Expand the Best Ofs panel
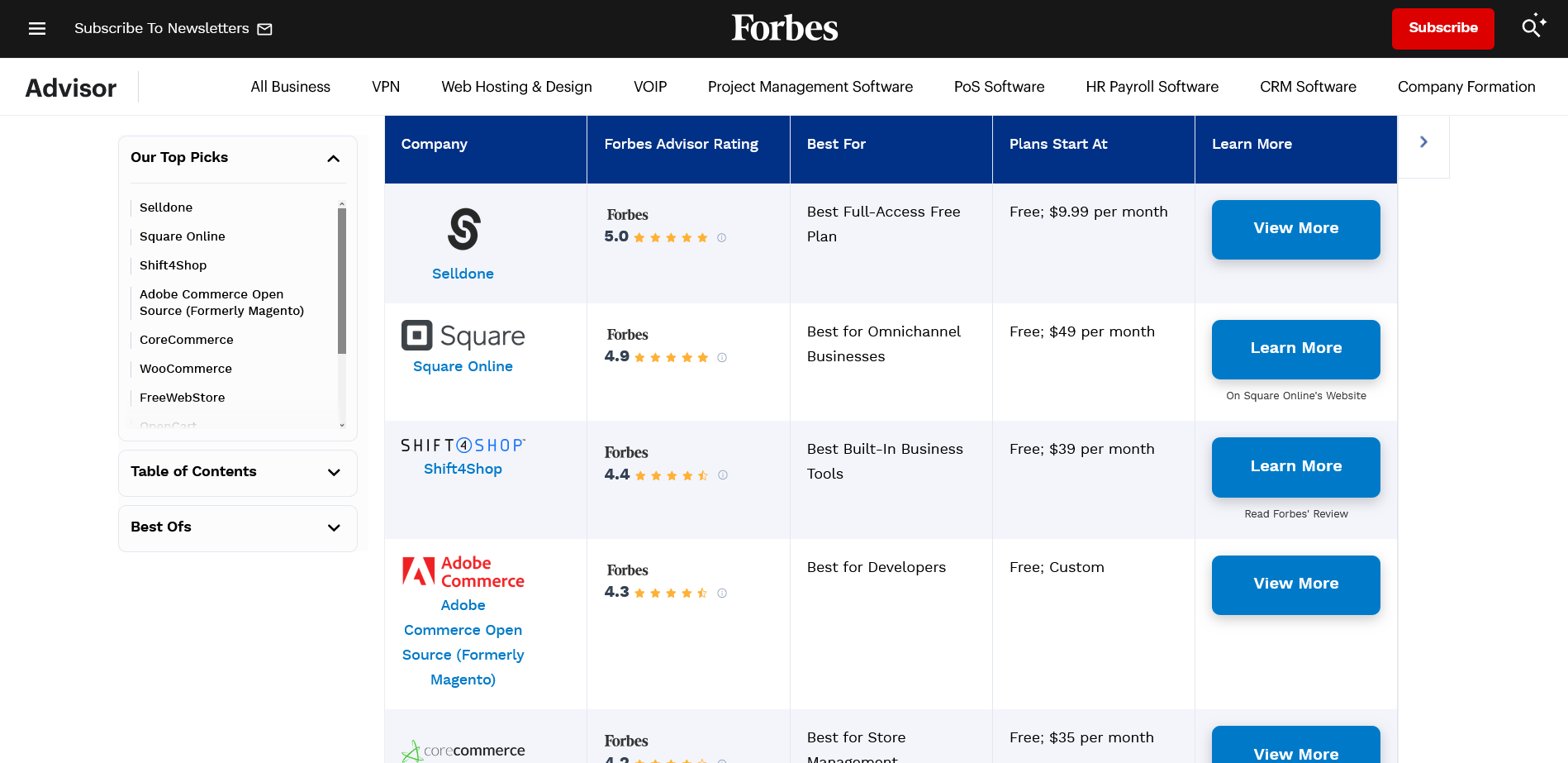Image resolution: width=1568 pixels, height=763 pixels. click(334, 528)
